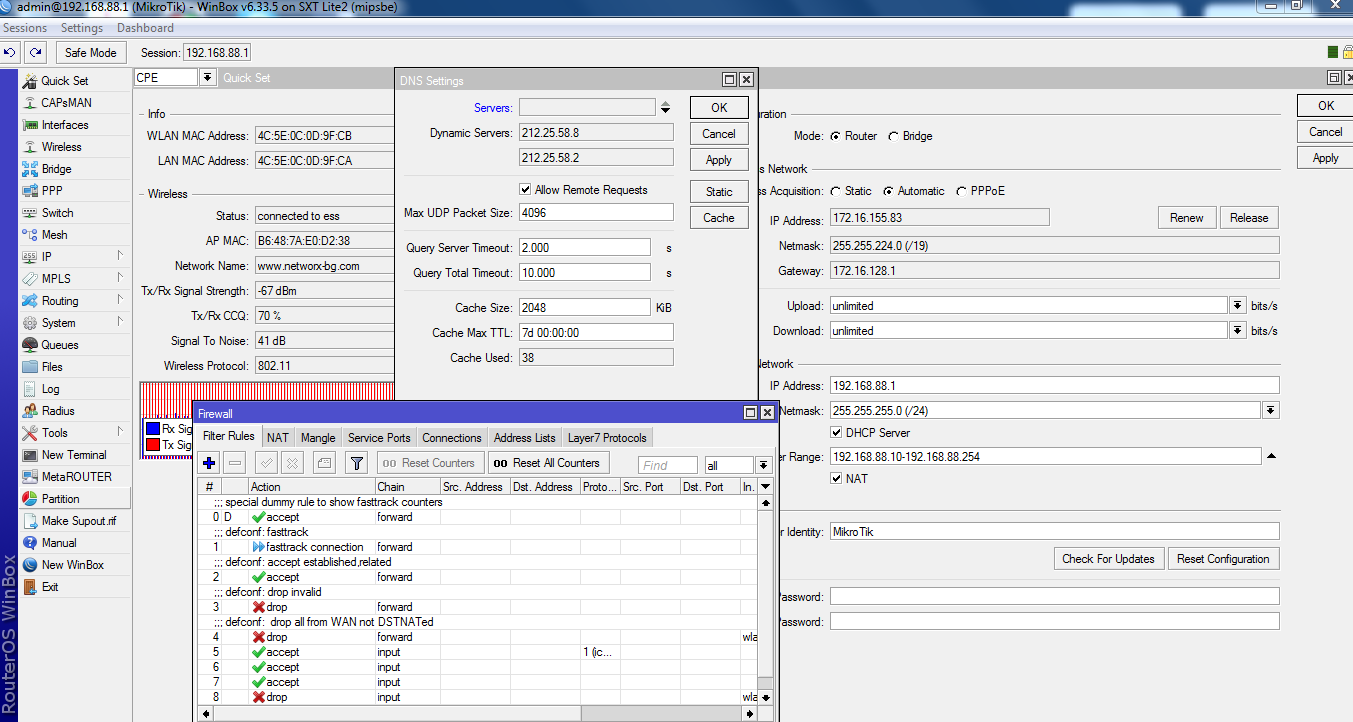Click the comment icon in Firewall toolbar
The width and height of the screenshot is (1353, 722).
pyautogui.click(x=323, y=463)
